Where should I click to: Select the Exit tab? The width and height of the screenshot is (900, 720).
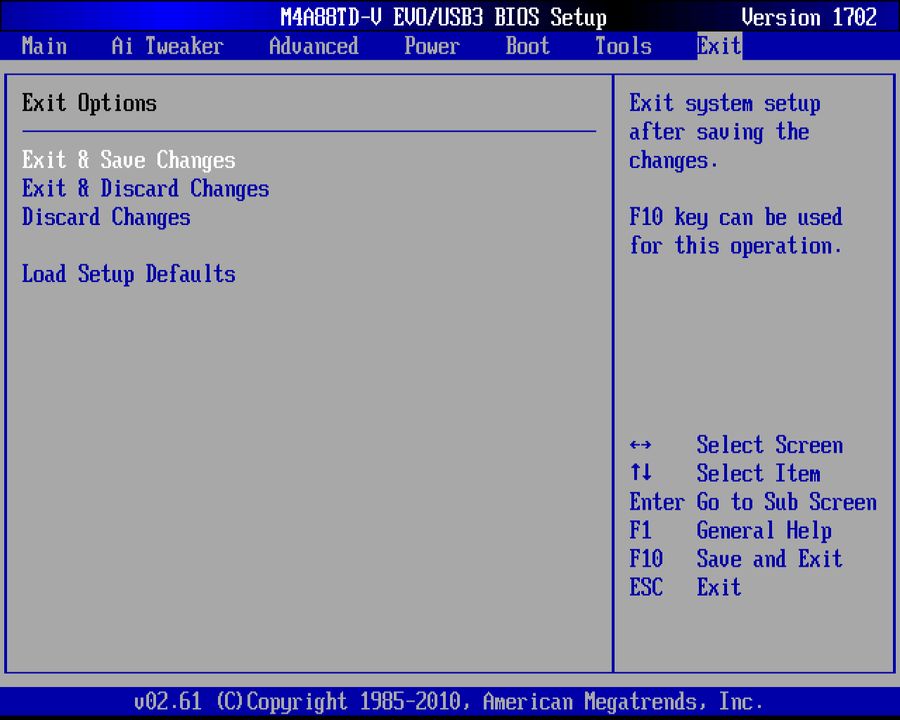[x=718, y=46]
